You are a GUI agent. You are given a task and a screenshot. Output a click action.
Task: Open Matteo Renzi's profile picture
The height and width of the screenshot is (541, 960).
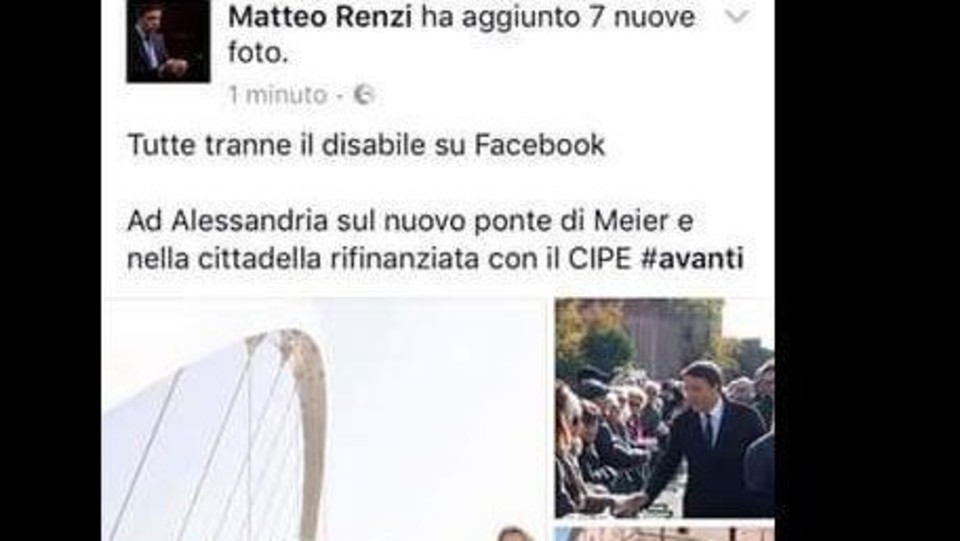168,41
